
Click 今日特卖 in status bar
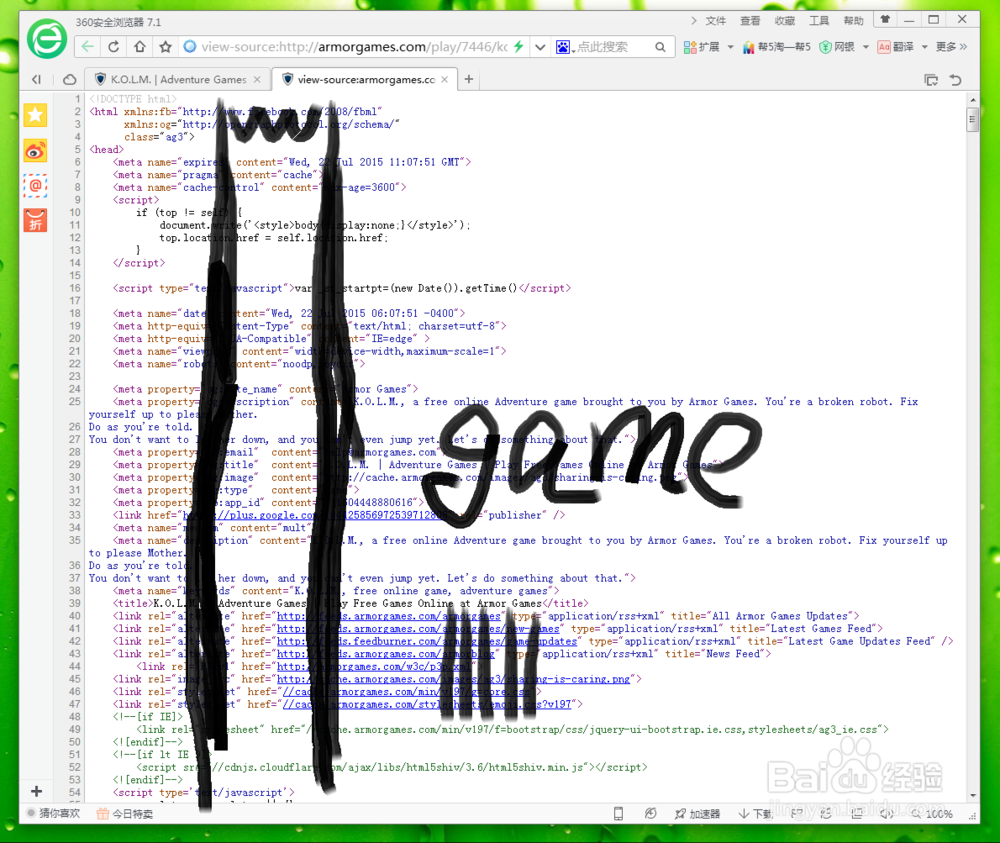click(125, 814)
